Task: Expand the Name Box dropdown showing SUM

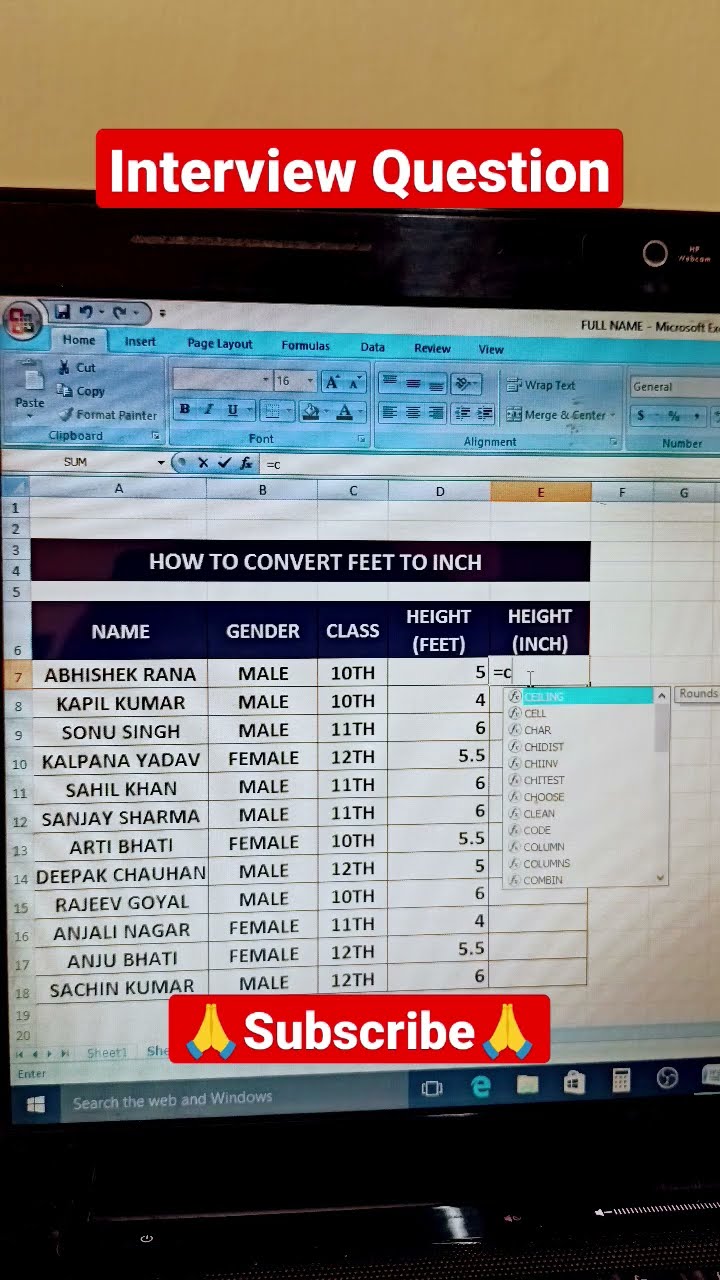Action: 161,463
